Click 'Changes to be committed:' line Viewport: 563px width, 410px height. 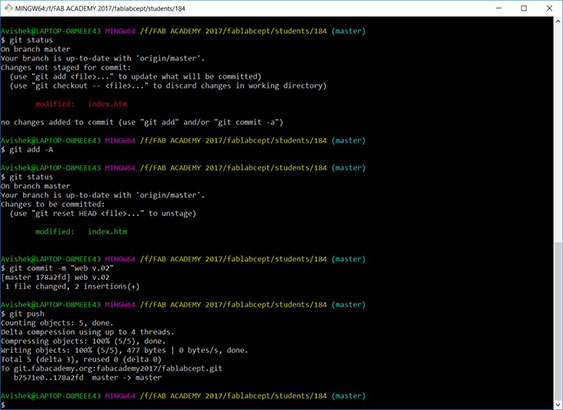point(53,204)
